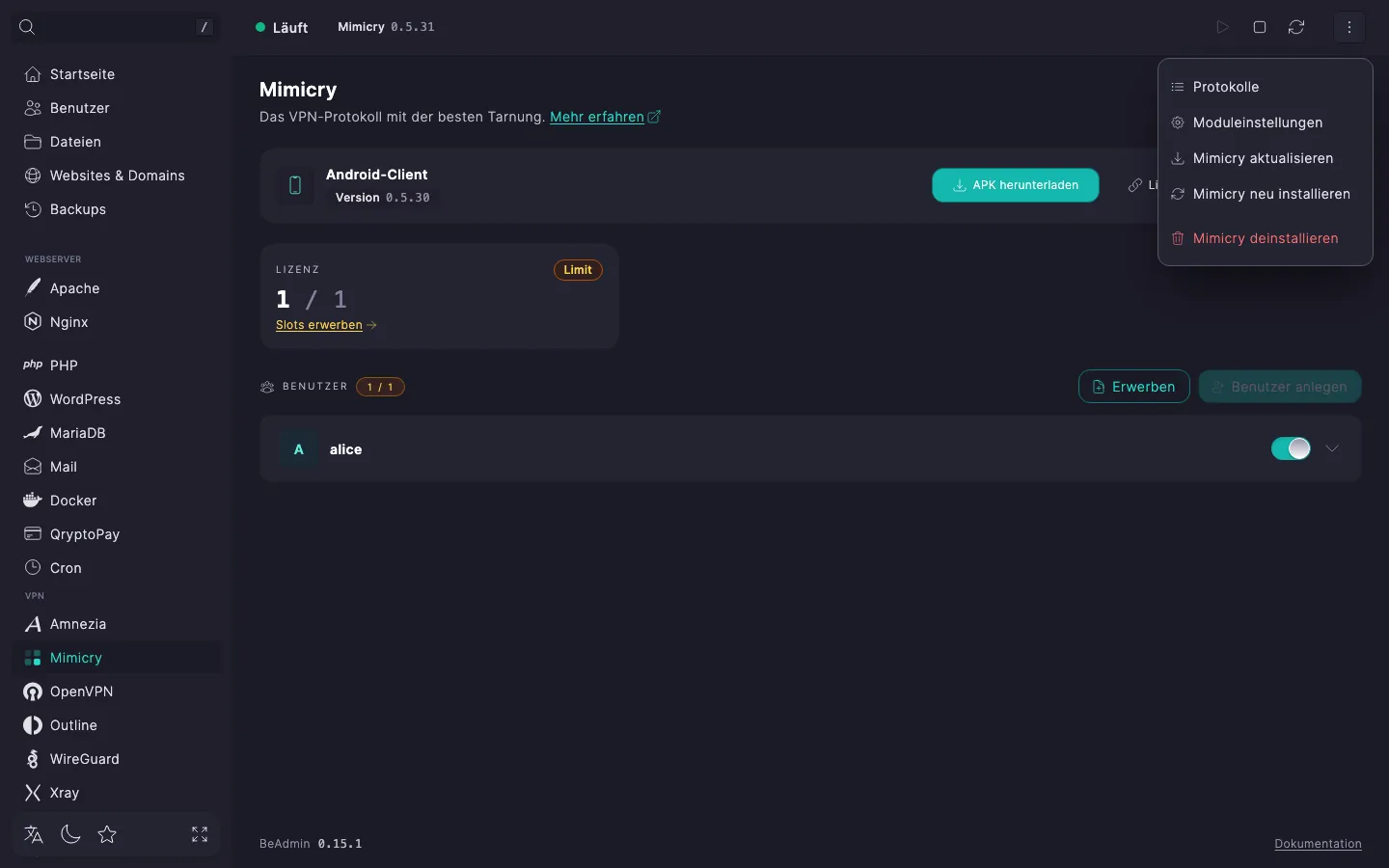
Task: Click the stop module square icon
Action: pyautogui.click(x=1260, y=27)
